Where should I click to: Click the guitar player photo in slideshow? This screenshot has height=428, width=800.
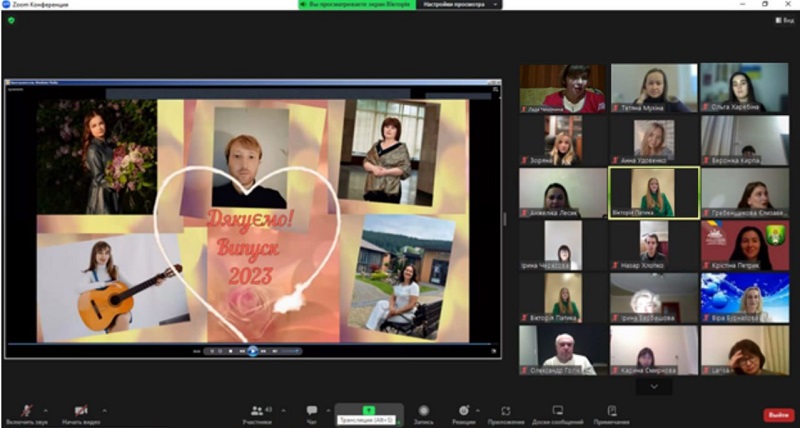113,287
